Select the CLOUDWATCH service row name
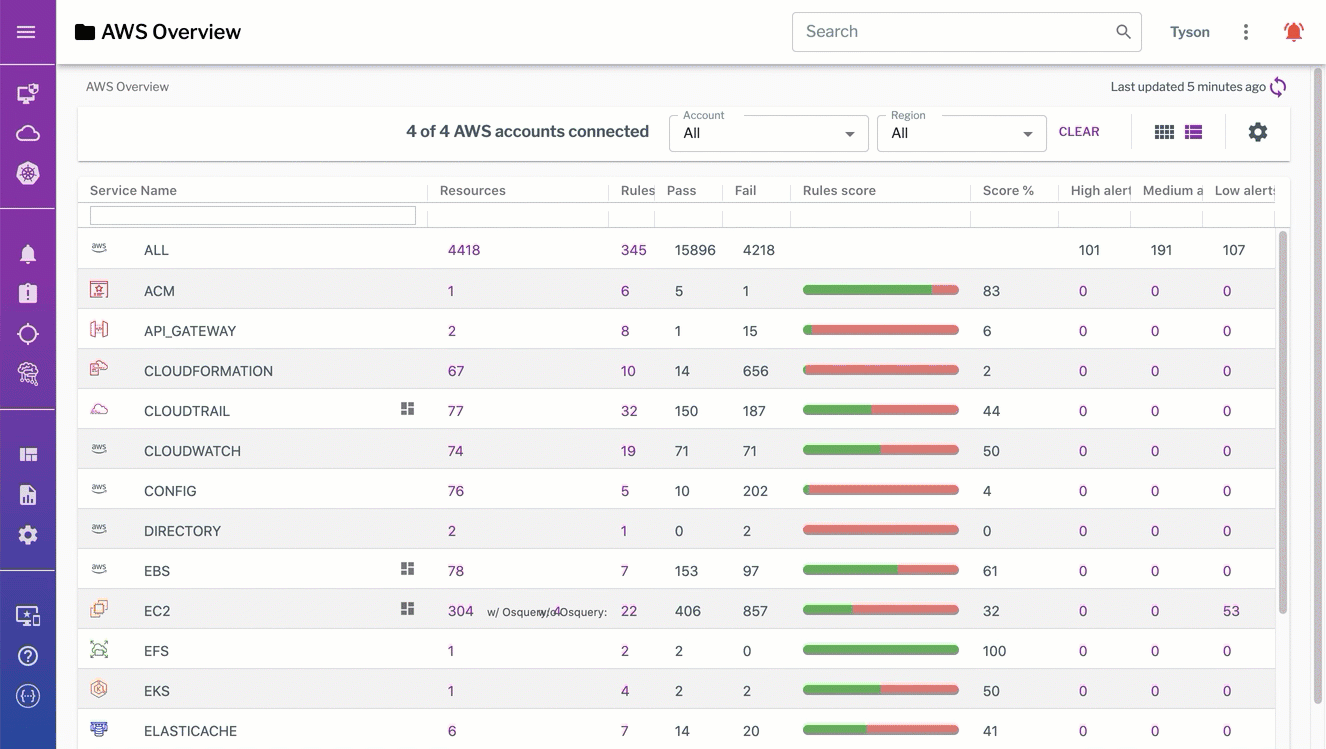The width and height of the screenshot is (1326, 749). click(x=192, y=451)
